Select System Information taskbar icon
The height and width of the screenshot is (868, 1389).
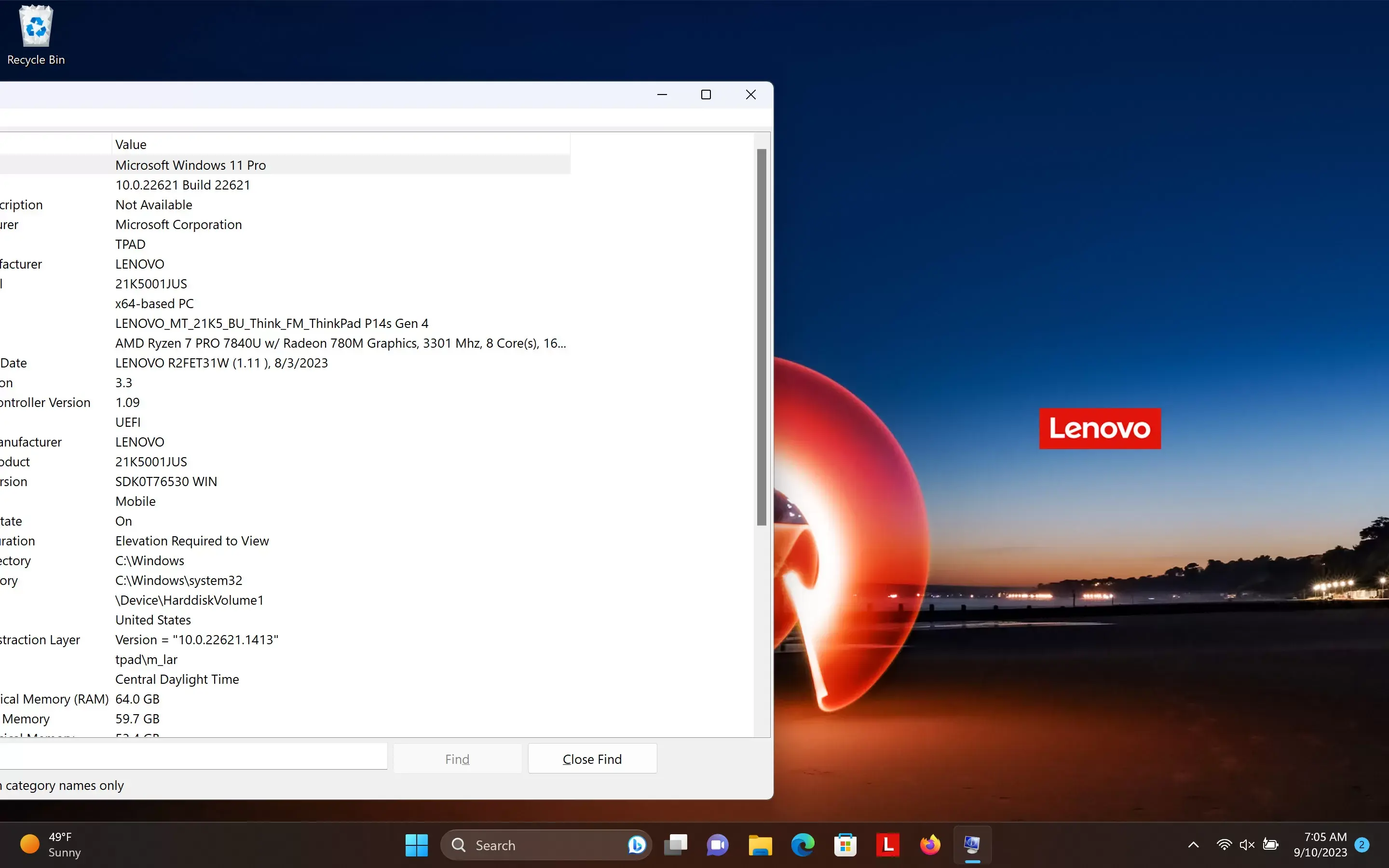972,844
